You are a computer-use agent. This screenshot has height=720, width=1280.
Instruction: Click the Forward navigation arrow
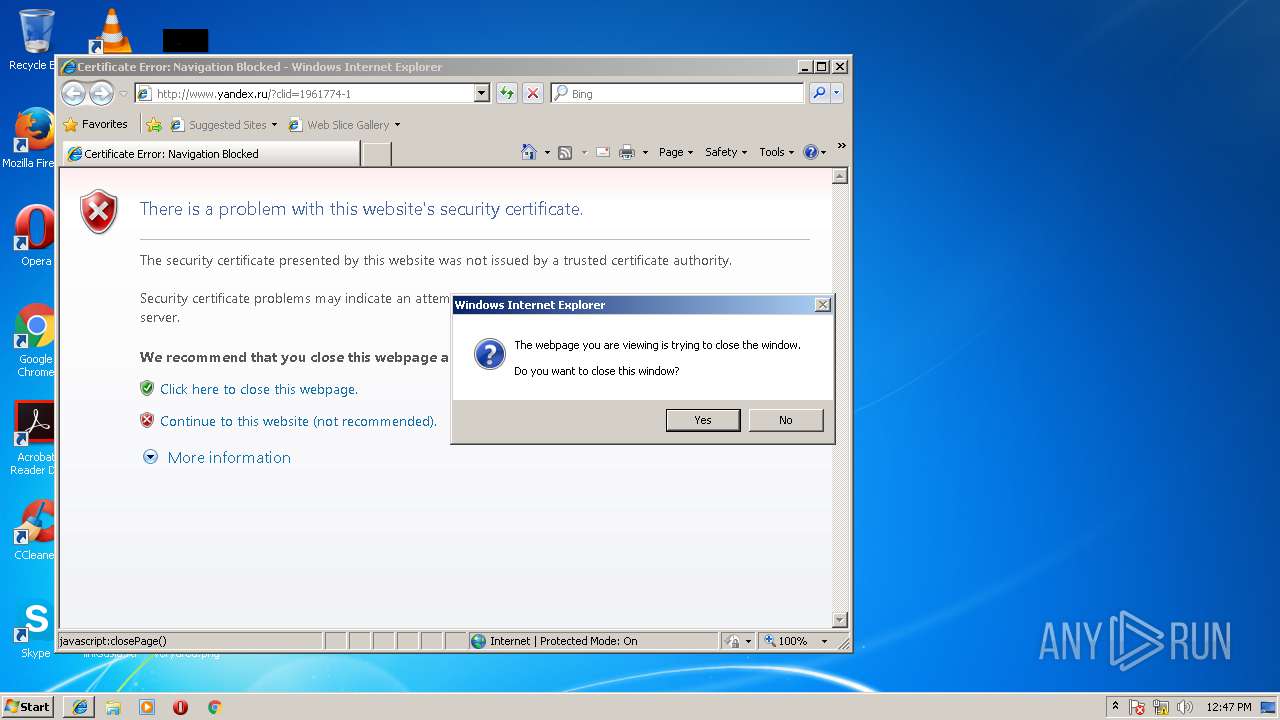[x=101, y=93]
